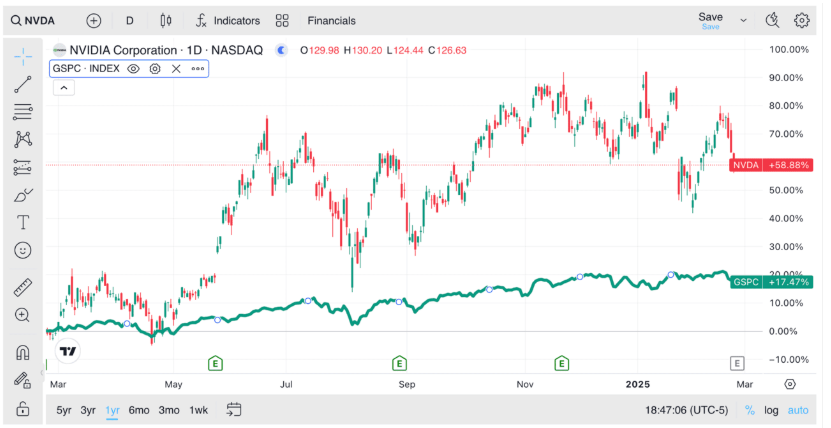
Task: Toggle the percent scale mode
Action: pos(749,410)
